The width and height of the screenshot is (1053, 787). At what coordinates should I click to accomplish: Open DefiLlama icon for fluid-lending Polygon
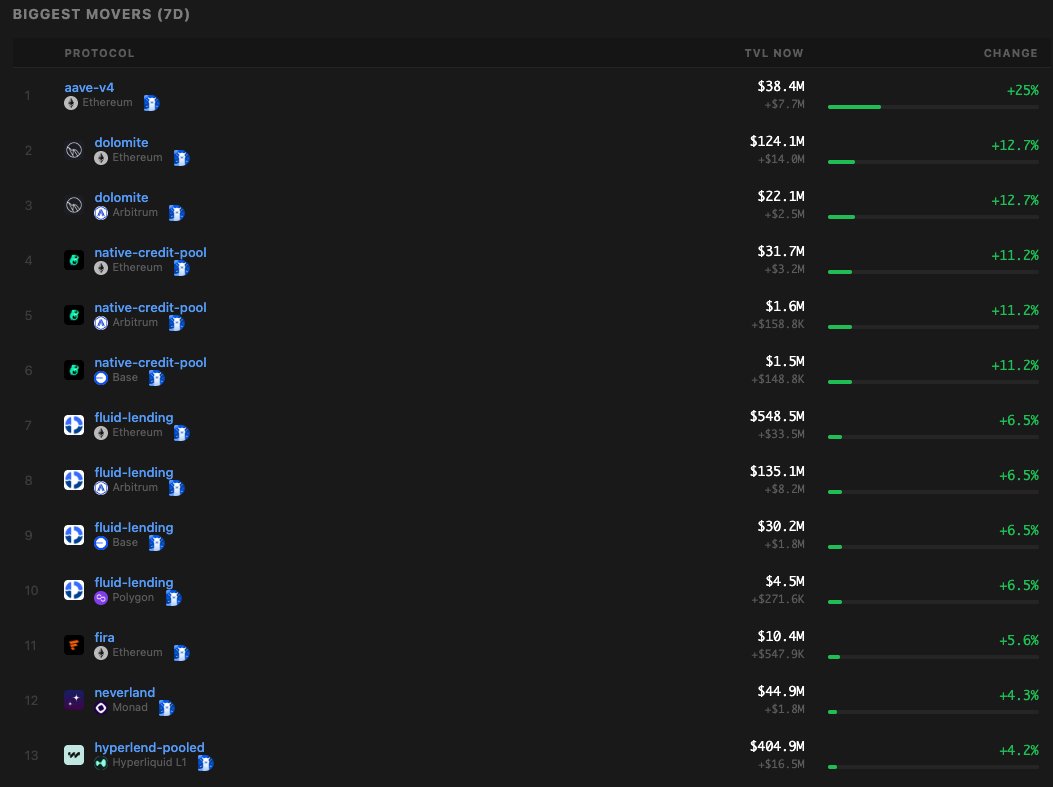click(x=173, y=598)
